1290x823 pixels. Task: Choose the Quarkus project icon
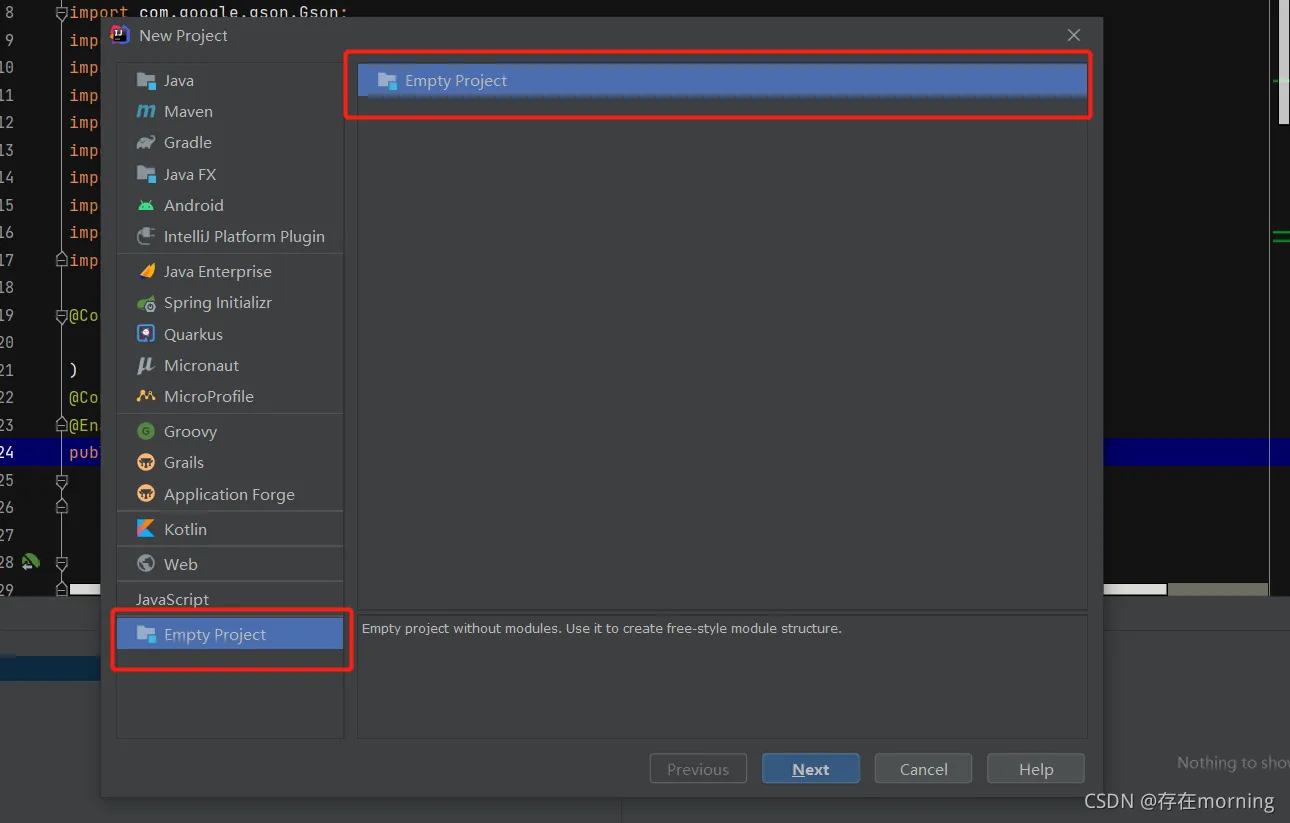pyautogui.click(x=146, y=334)
